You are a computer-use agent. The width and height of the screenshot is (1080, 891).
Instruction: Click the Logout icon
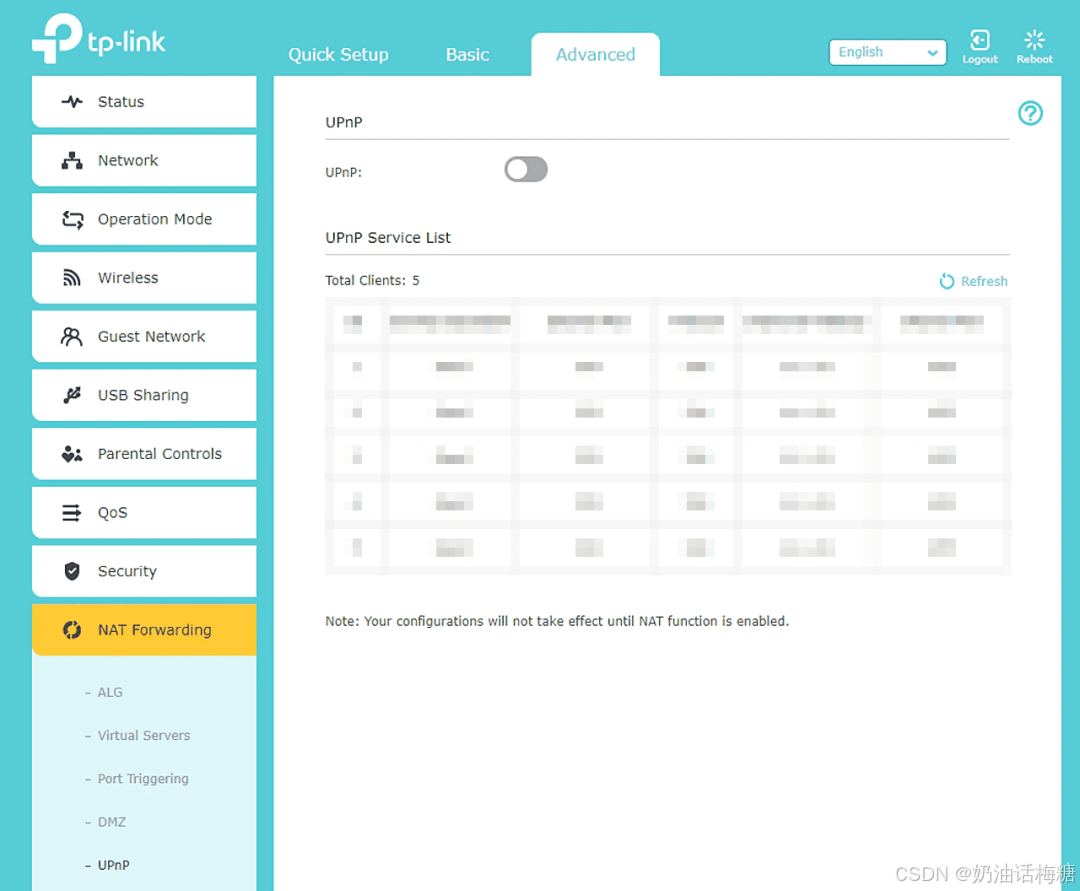point(979,40)
